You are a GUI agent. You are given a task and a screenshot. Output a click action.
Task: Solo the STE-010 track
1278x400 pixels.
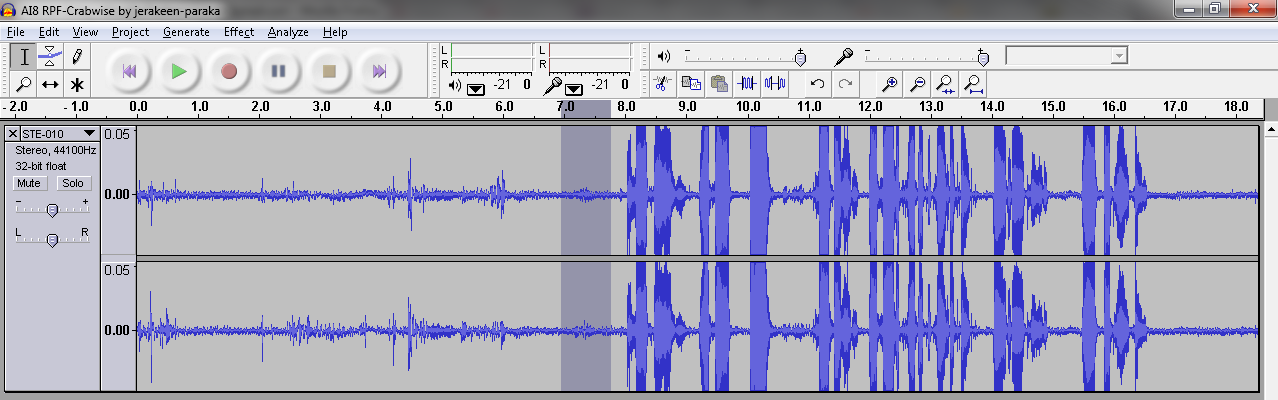coord(72,183)
